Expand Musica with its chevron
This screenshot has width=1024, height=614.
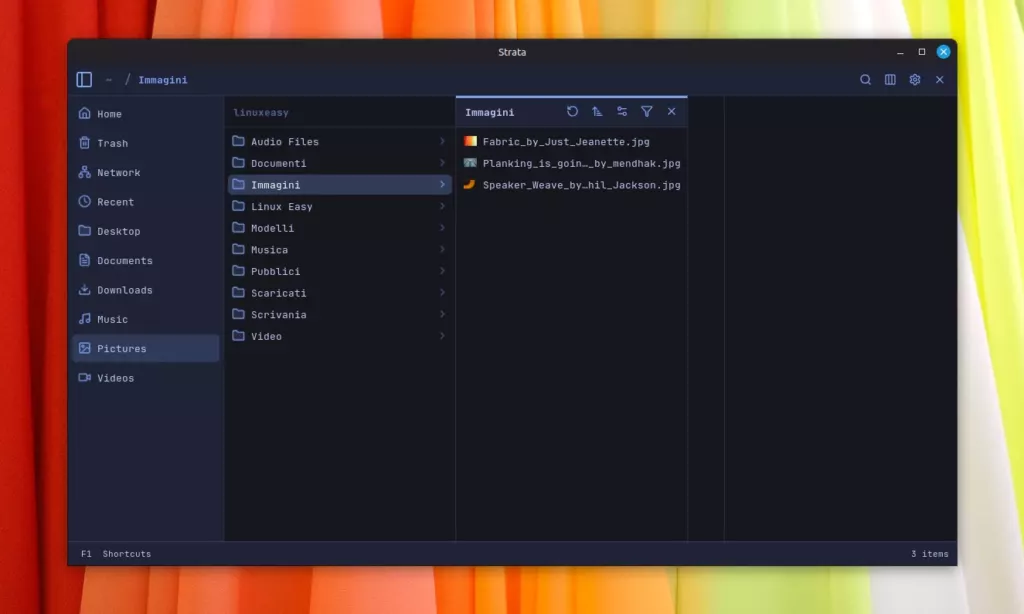click(x=442, y=249)
